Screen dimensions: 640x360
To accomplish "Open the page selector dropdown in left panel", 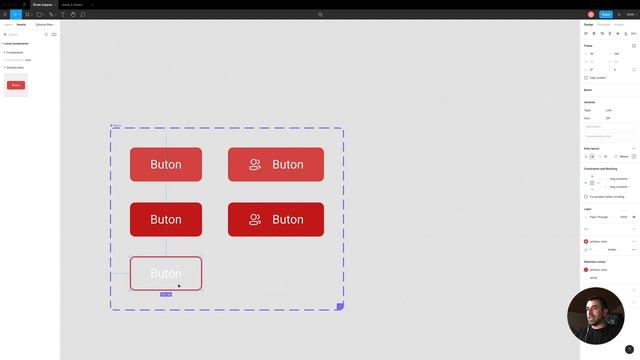I will [45, 24].
